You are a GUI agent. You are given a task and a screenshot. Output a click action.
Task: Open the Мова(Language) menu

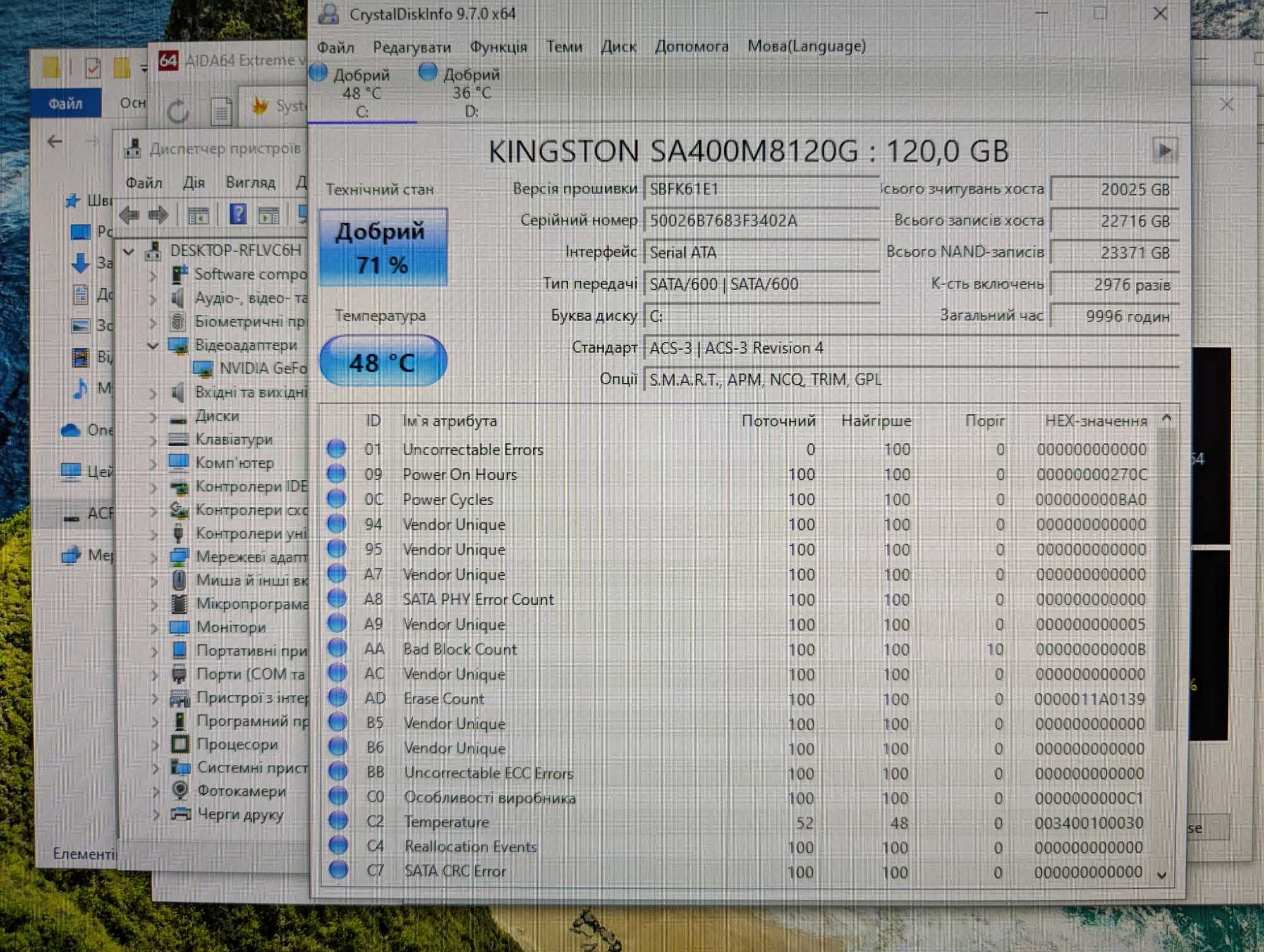pos(806,46)
